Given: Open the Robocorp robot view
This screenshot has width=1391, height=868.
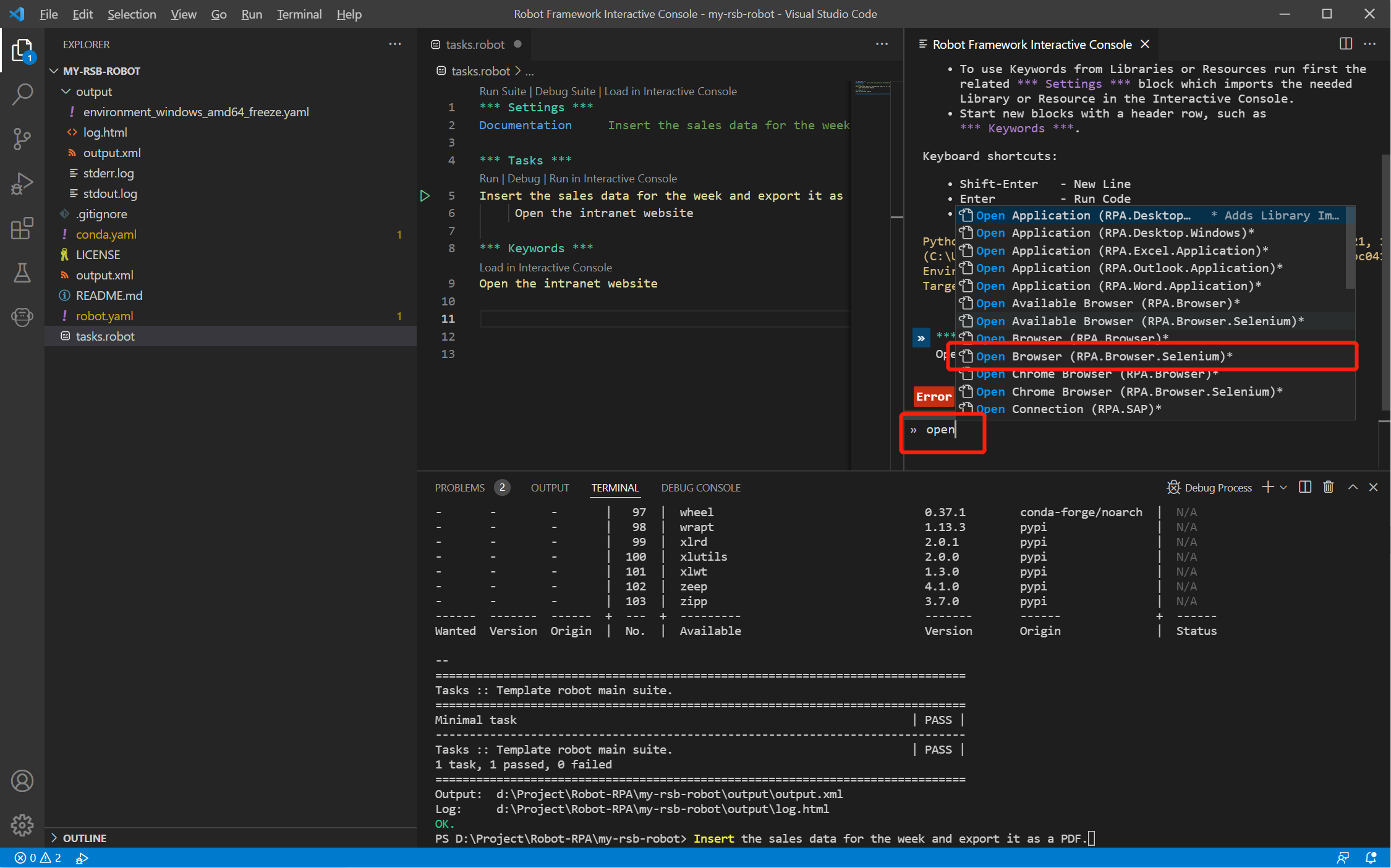Looking at the screenshot, I should click(22, 317).
